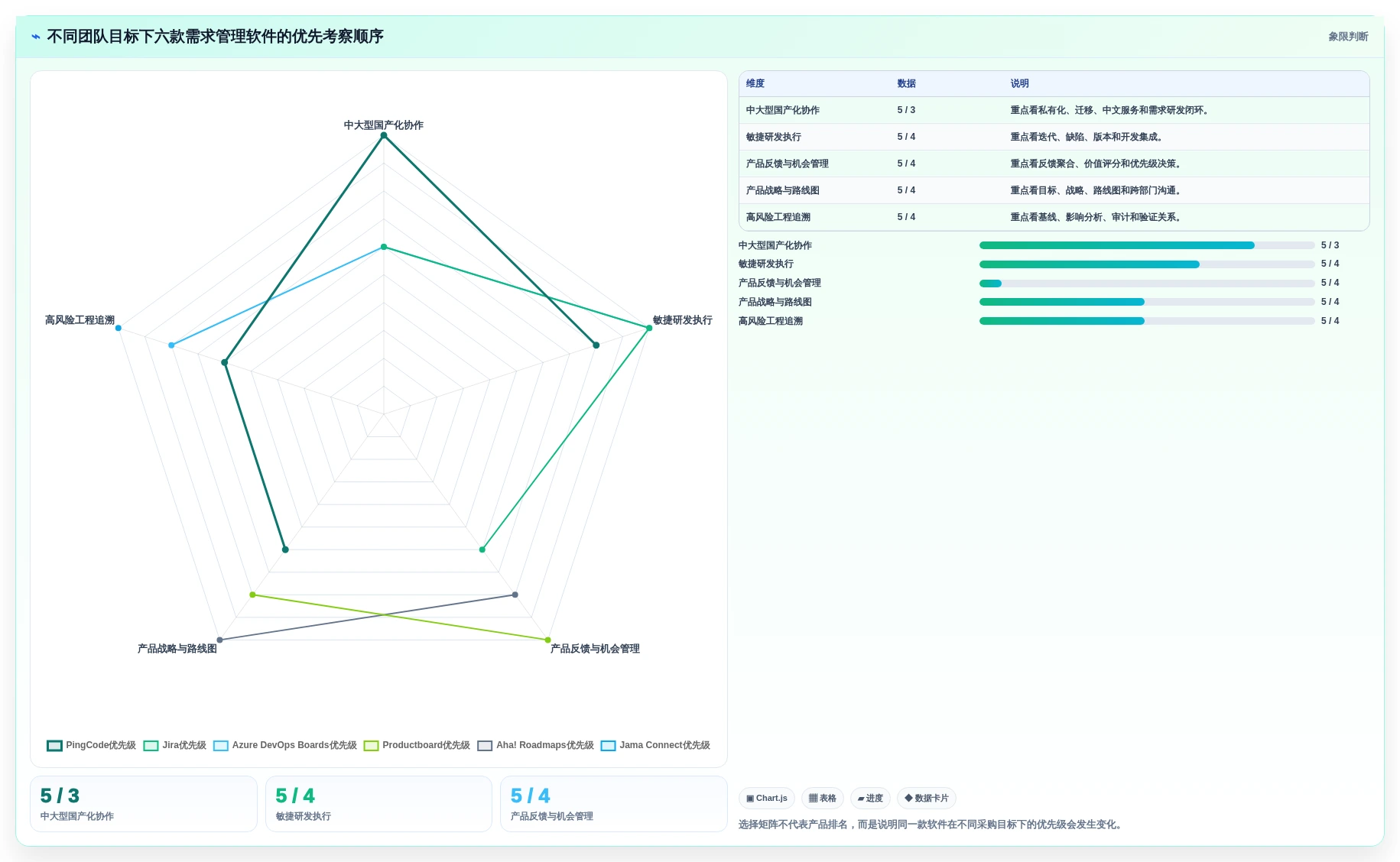Click the 敏捷研发执行 progress bar
The image size is (1400, 862).
tap(1147, 264)
